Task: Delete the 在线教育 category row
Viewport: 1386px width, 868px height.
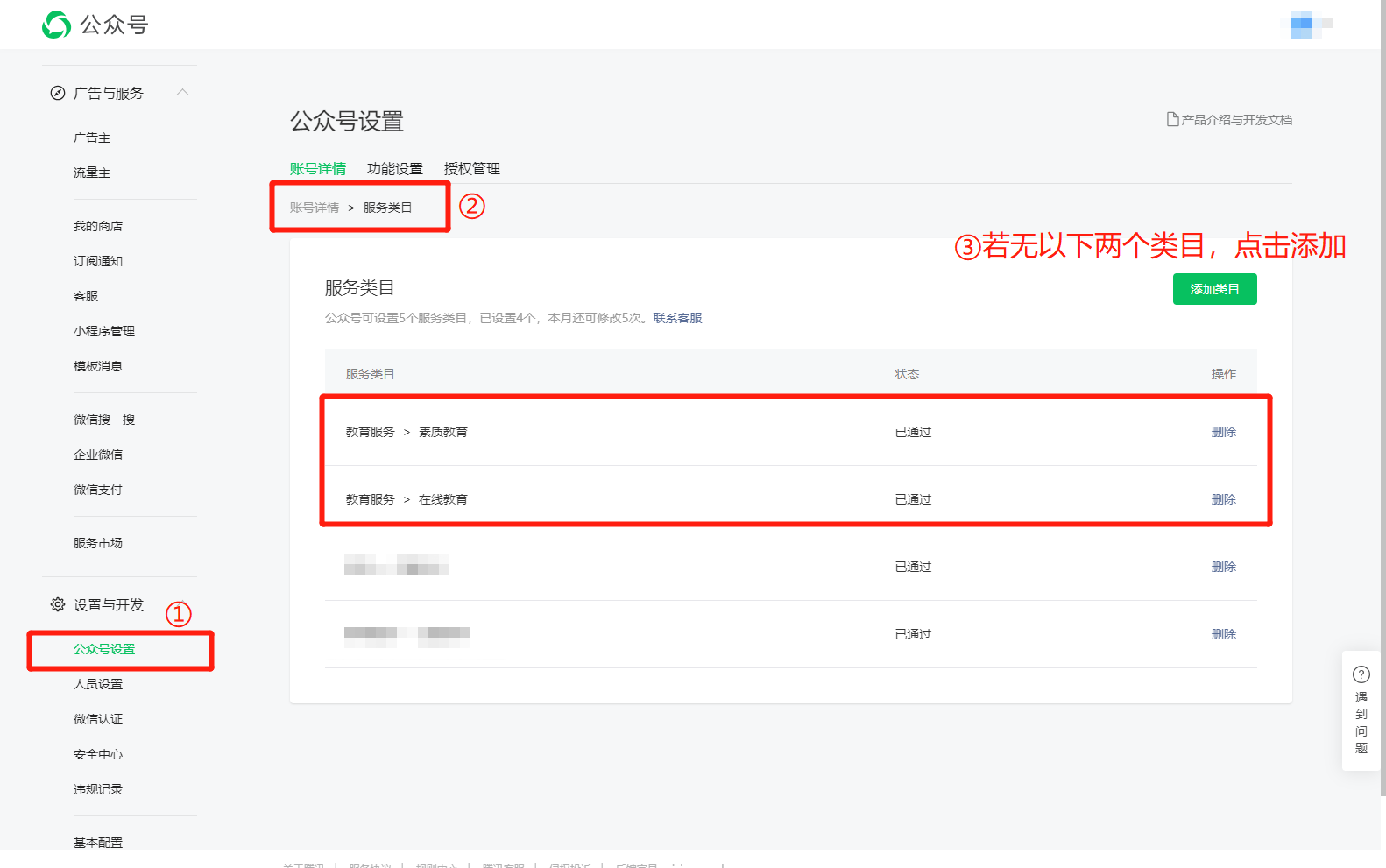Action: point(1224,499)
